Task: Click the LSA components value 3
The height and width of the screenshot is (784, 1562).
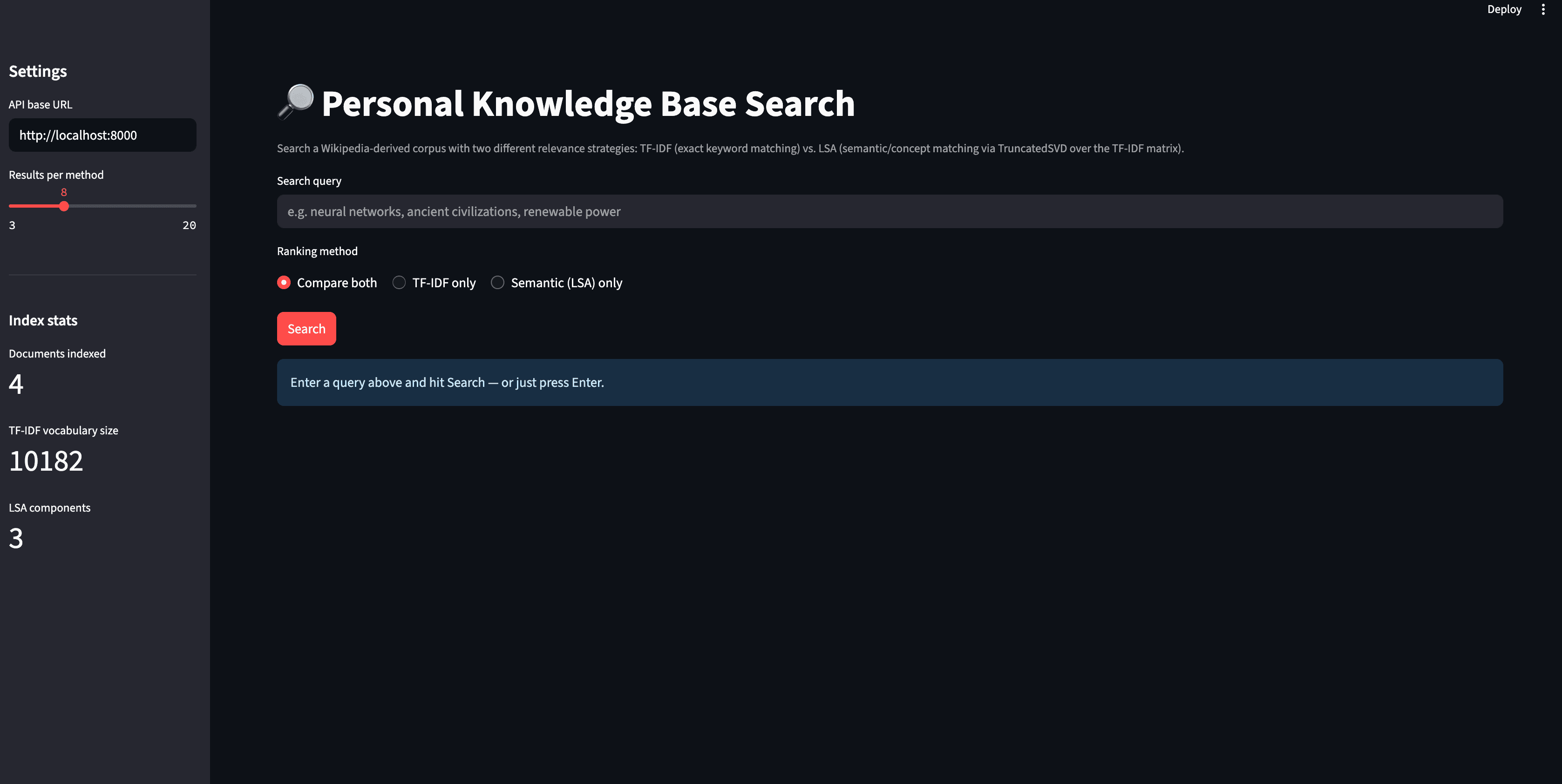Action: (16, 539)
